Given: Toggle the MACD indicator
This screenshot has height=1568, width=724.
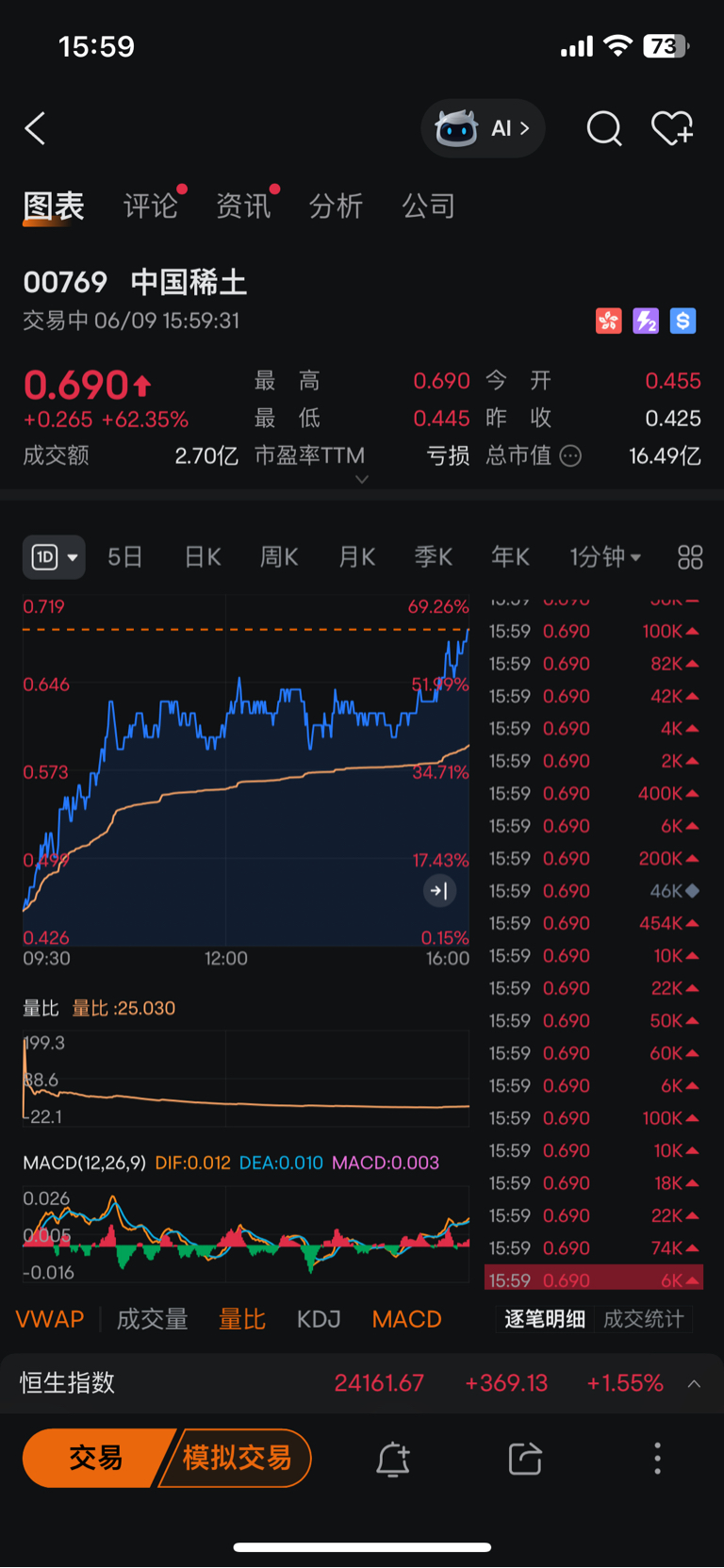Looking at the screenshot, I should [406, 1319].
